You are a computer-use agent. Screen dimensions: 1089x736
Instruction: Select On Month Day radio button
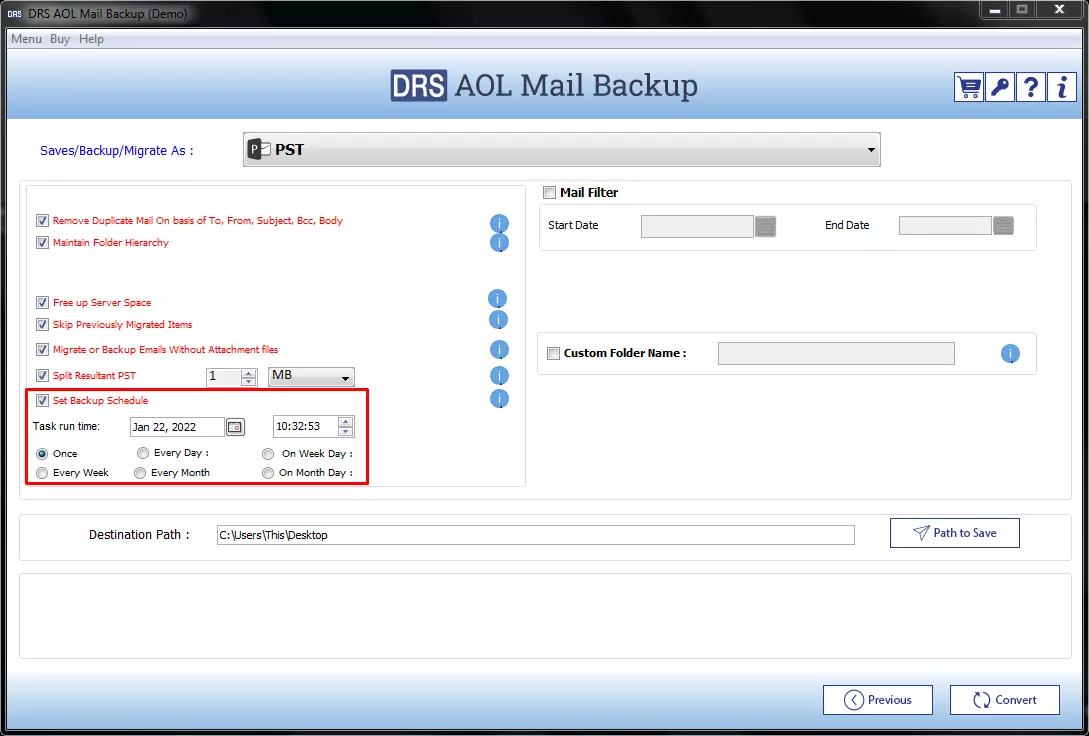click(268, 473)
